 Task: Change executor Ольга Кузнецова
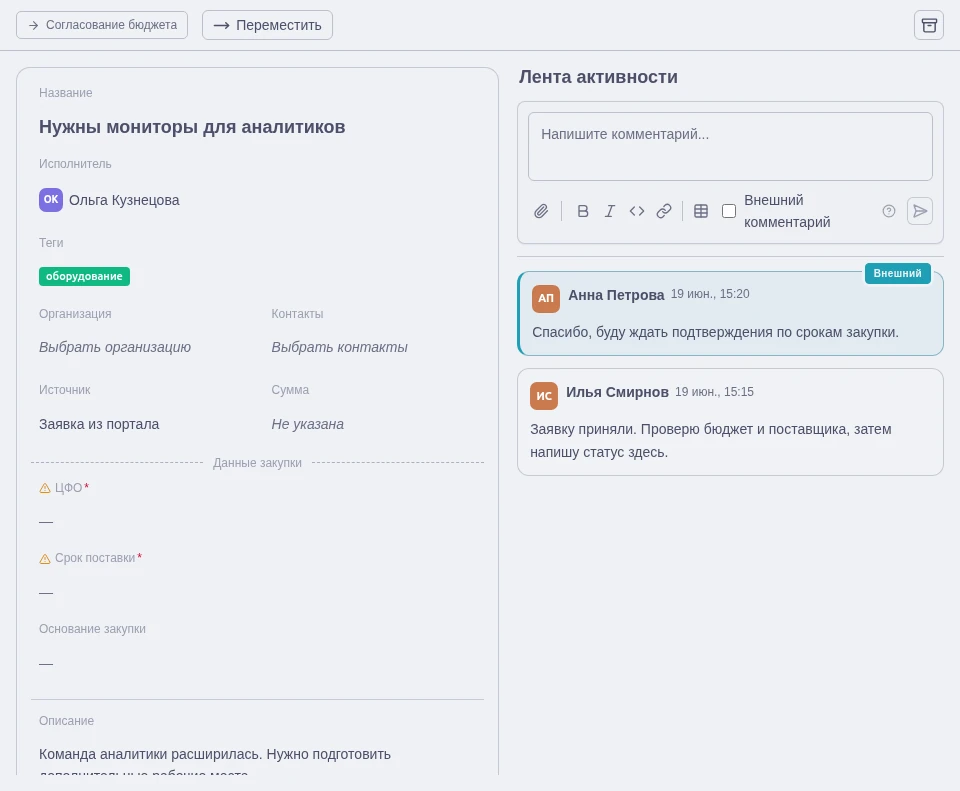click(x=124, y=200)
